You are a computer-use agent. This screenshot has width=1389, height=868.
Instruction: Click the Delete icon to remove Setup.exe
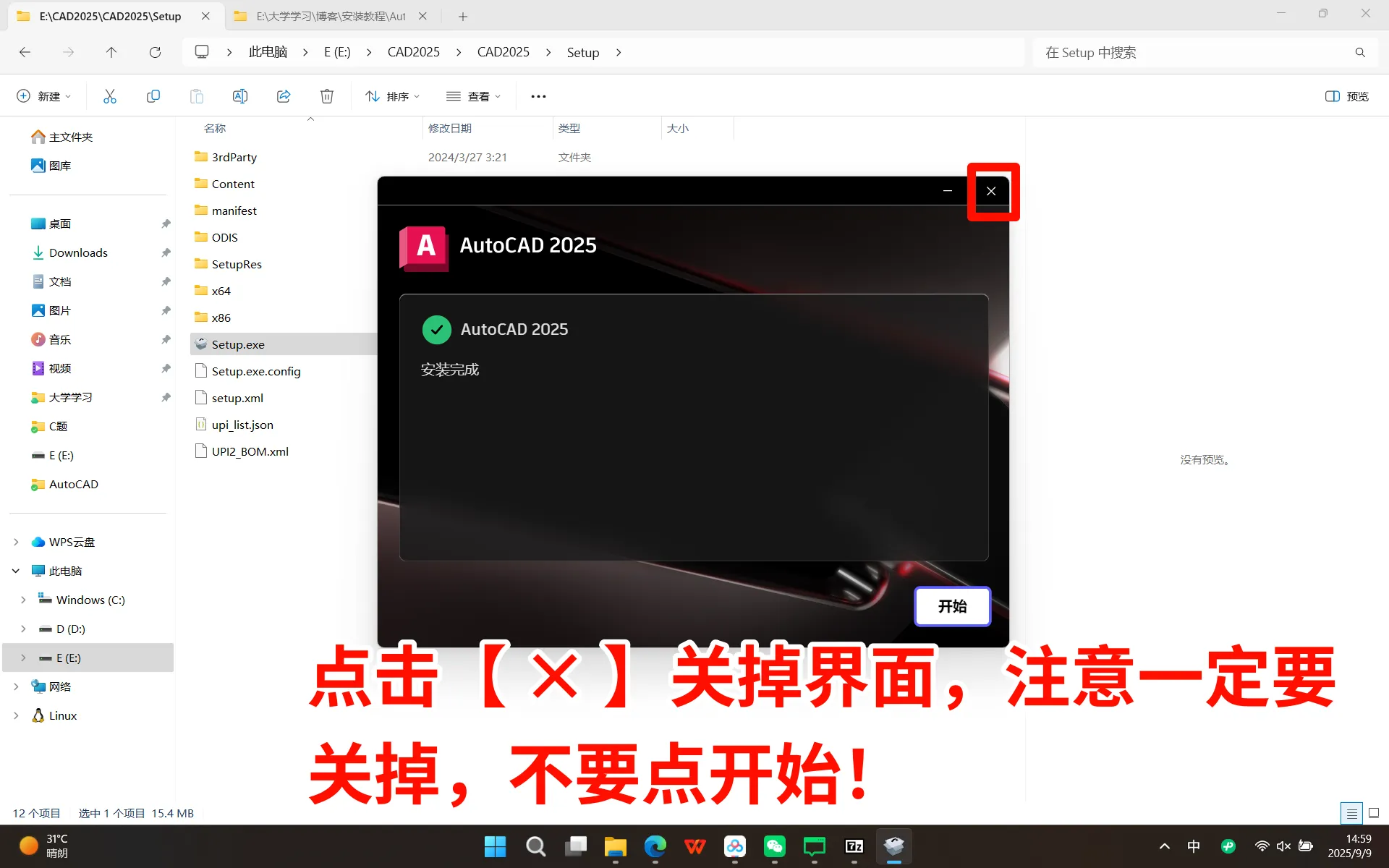click(x=326, y=95)
